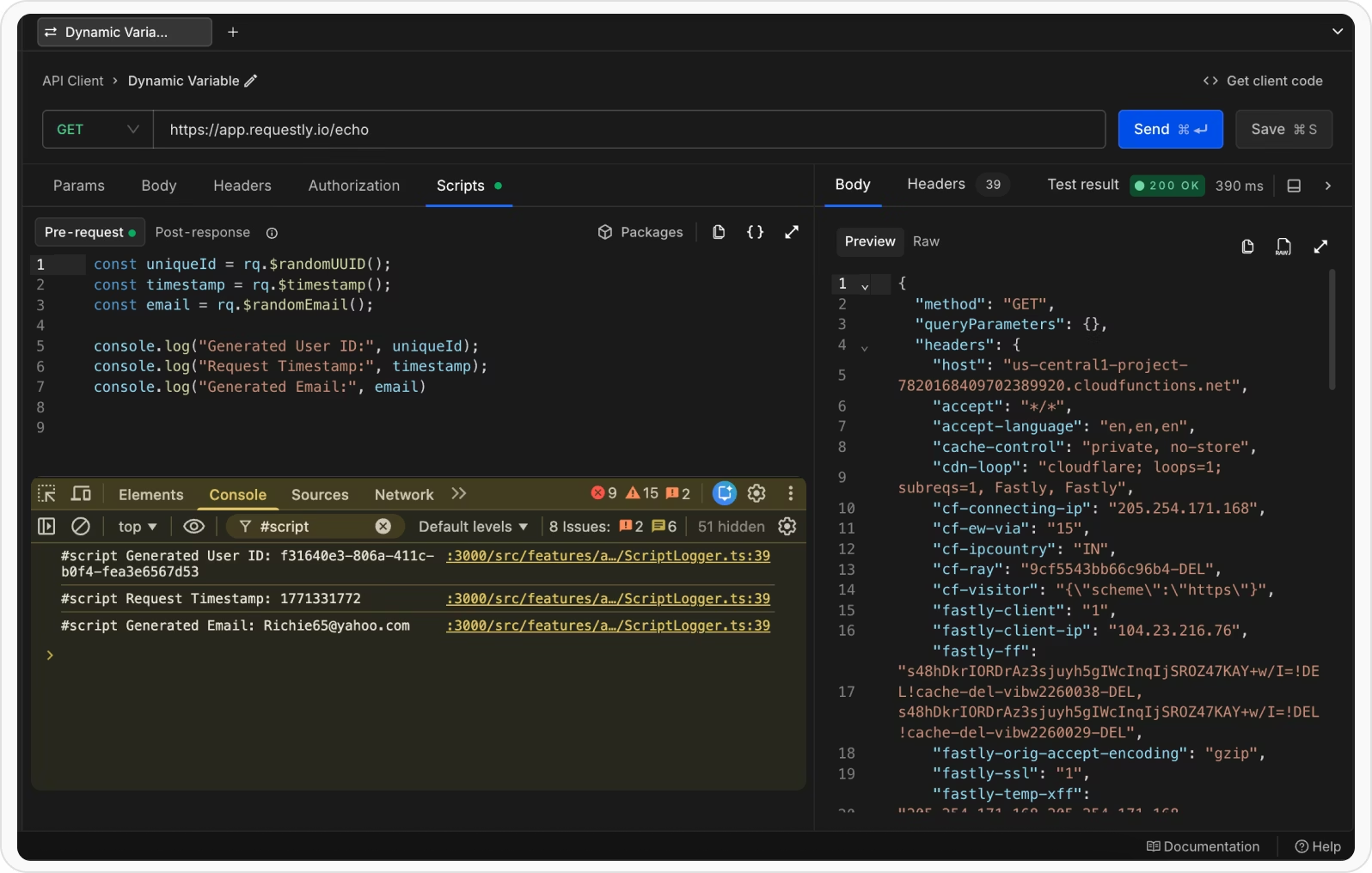Expand the script editor to fullscreen
Viewport: 1372px width, 873px height.
[792, 232]
